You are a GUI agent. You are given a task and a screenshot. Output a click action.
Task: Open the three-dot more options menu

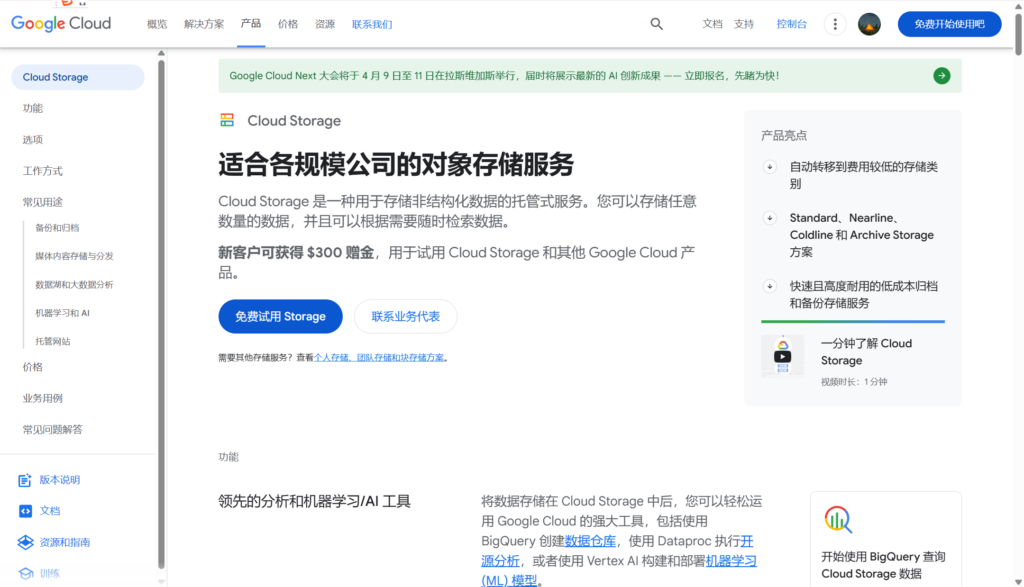835,24
